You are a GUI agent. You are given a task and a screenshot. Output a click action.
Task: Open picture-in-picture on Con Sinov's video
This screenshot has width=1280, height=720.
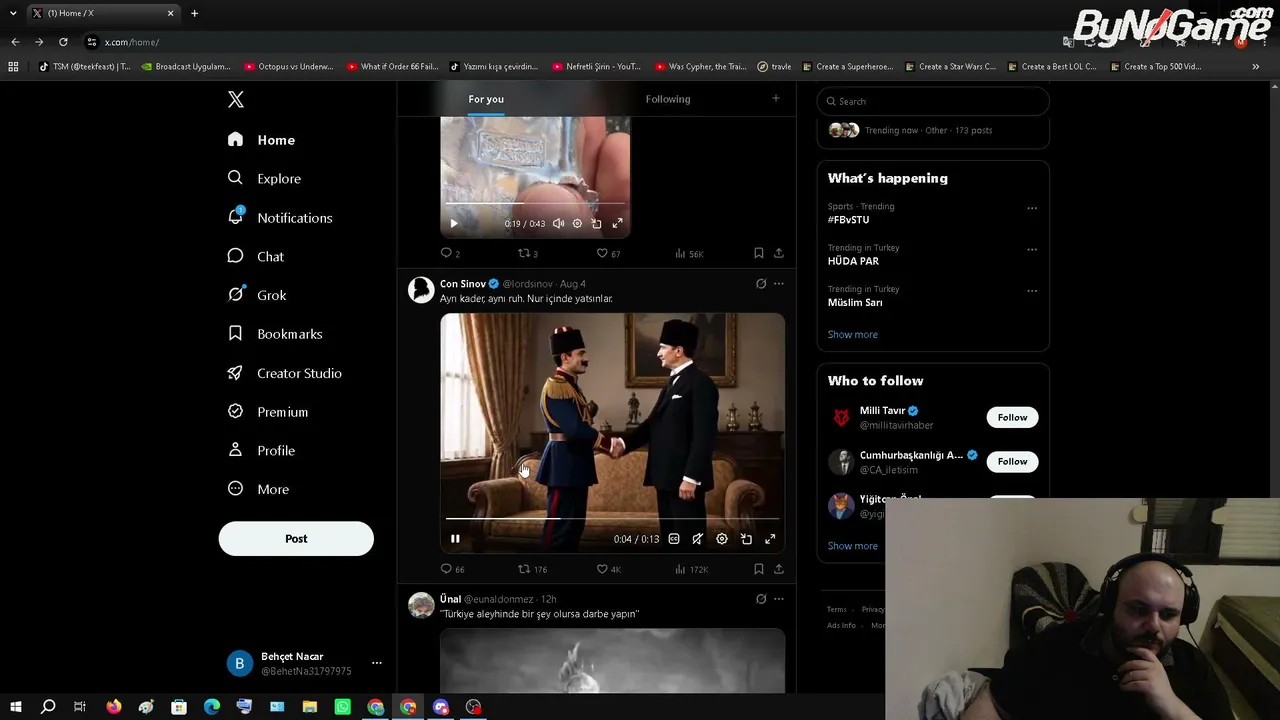pyautogui.click(x=746, y=539)
